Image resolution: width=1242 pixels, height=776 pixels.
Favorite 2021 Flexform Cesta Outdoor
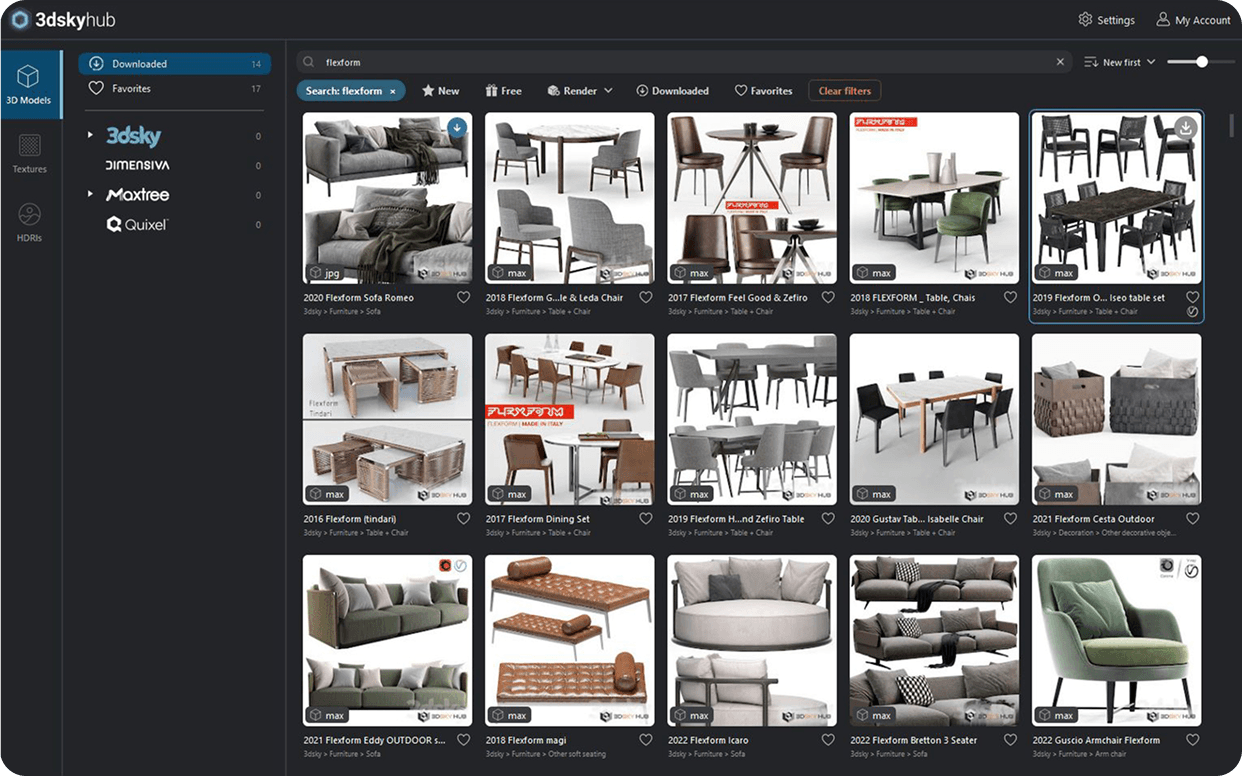tap(1193, 519)
